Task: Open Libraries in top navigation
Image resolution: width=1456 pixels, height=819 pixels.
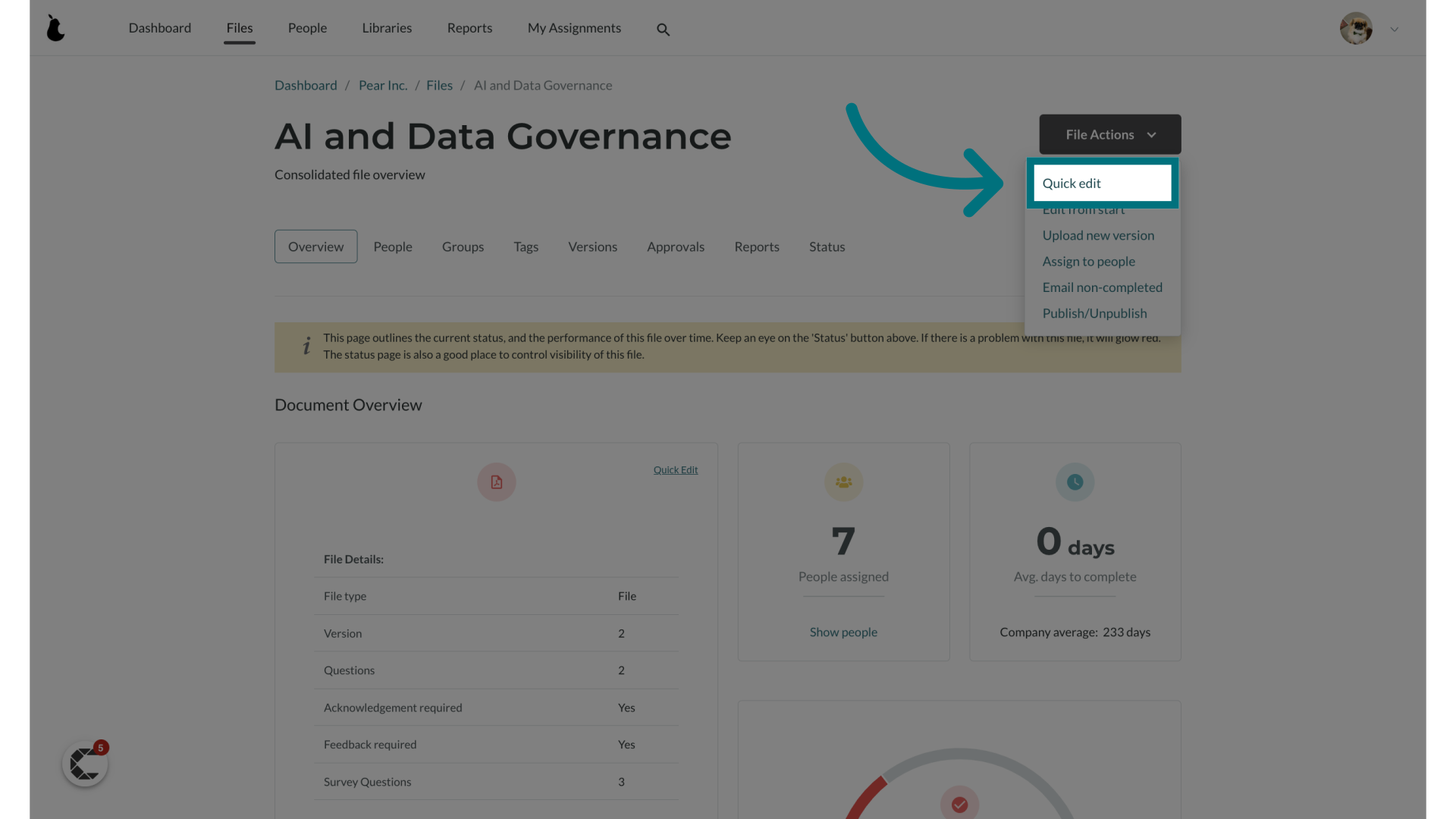Action: coord(387,28)
